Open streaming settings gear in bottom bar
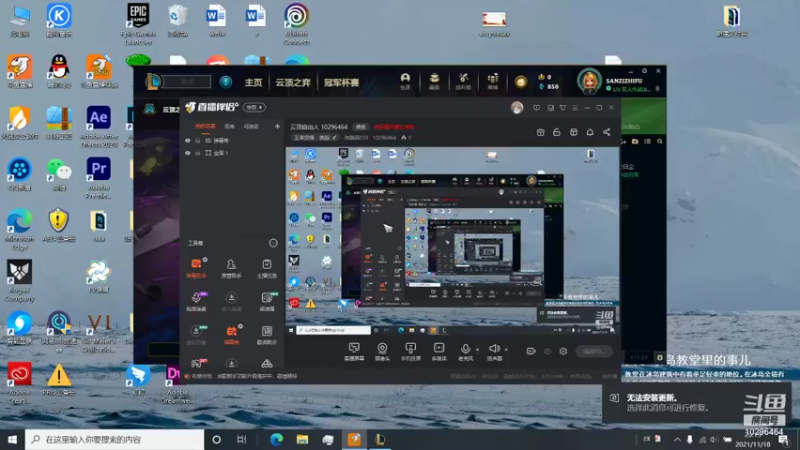 (x=563, y=351)
